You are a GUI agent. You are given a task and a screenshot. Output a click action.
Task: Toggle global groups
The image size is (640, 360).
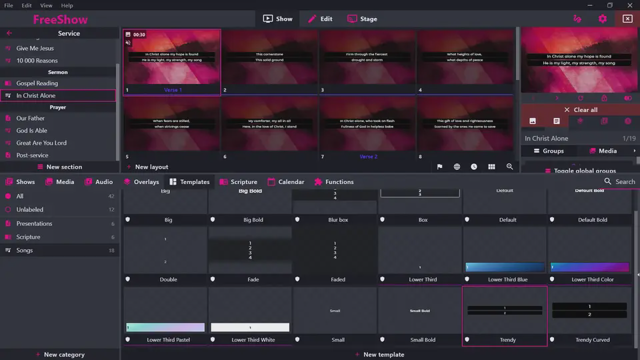(580, 171)
